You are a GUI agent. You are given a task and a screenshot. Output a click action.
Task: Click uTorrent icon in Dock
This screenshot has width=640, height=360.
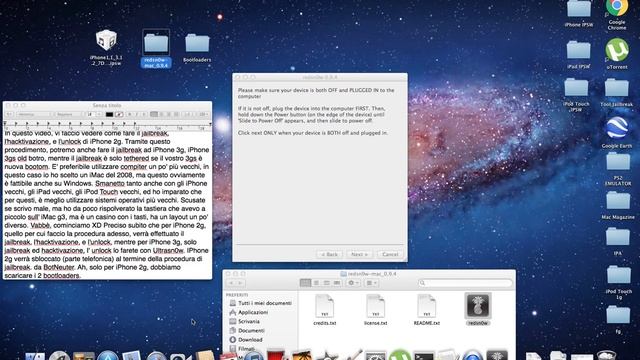399,354
